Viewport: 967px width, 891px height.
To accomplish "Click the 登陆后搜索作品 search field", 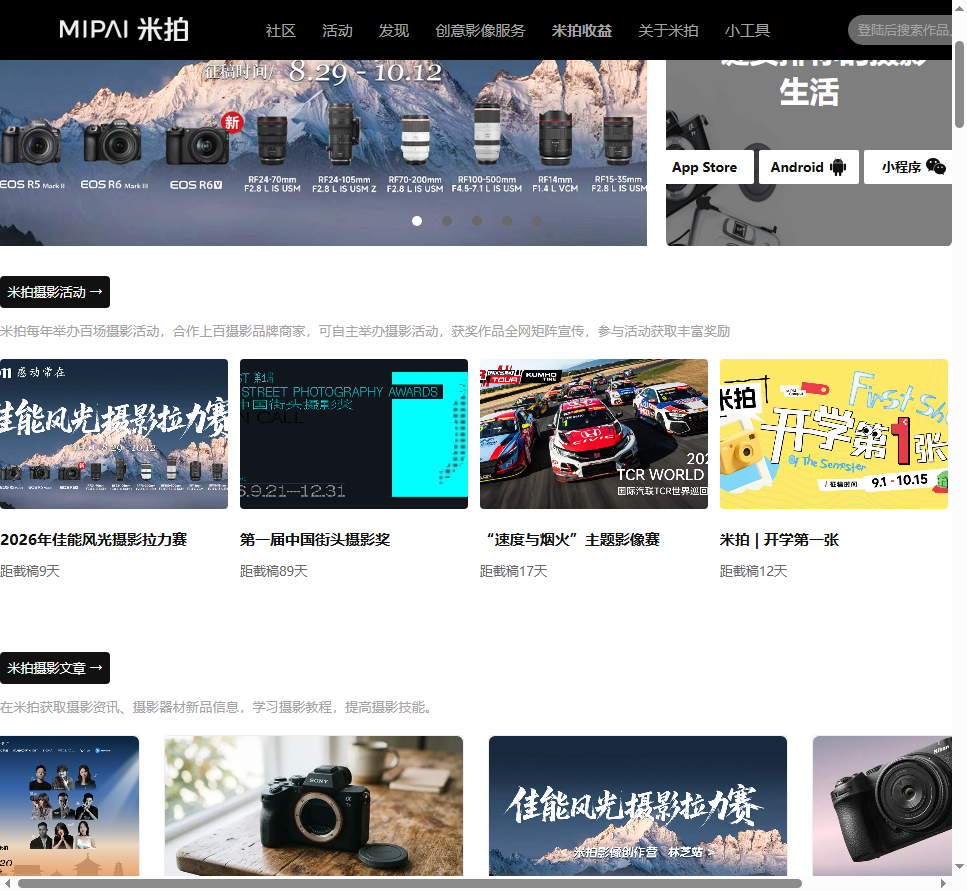I will [900, 30].
